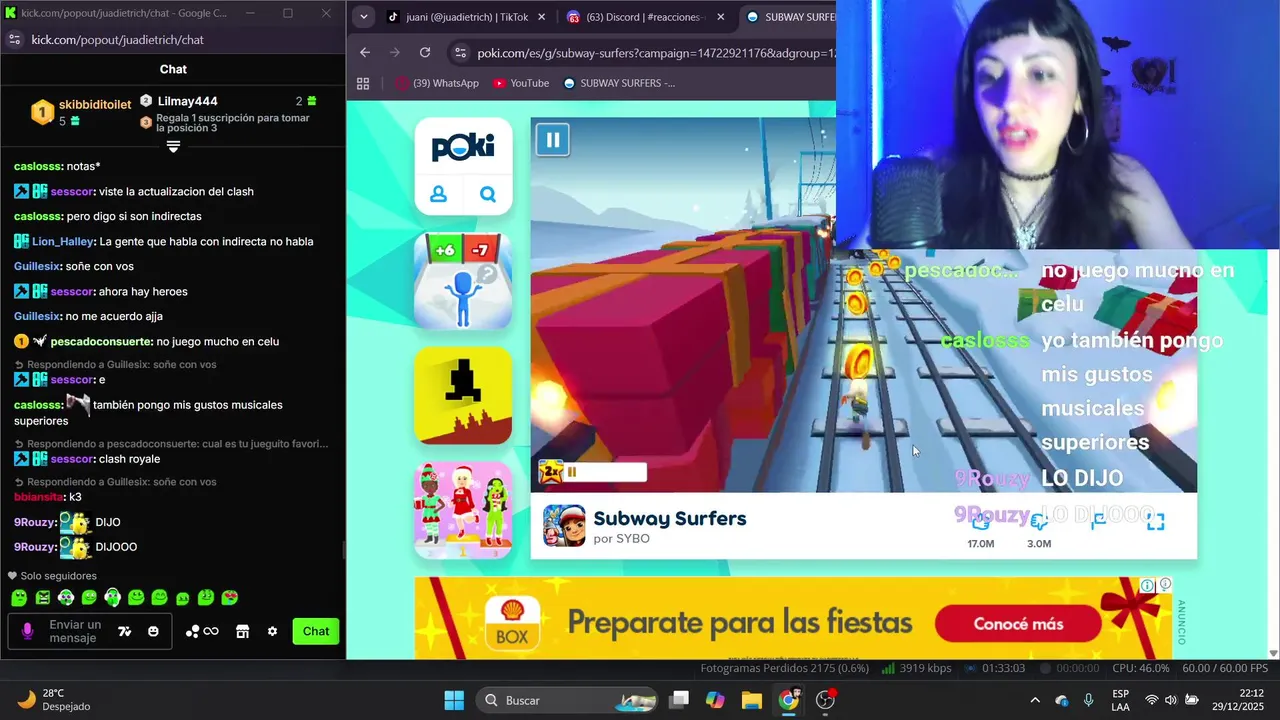The width and height of the screenshot is (1280, 720).
Task: Open Poki user profile icon
Action: [438, 194]
